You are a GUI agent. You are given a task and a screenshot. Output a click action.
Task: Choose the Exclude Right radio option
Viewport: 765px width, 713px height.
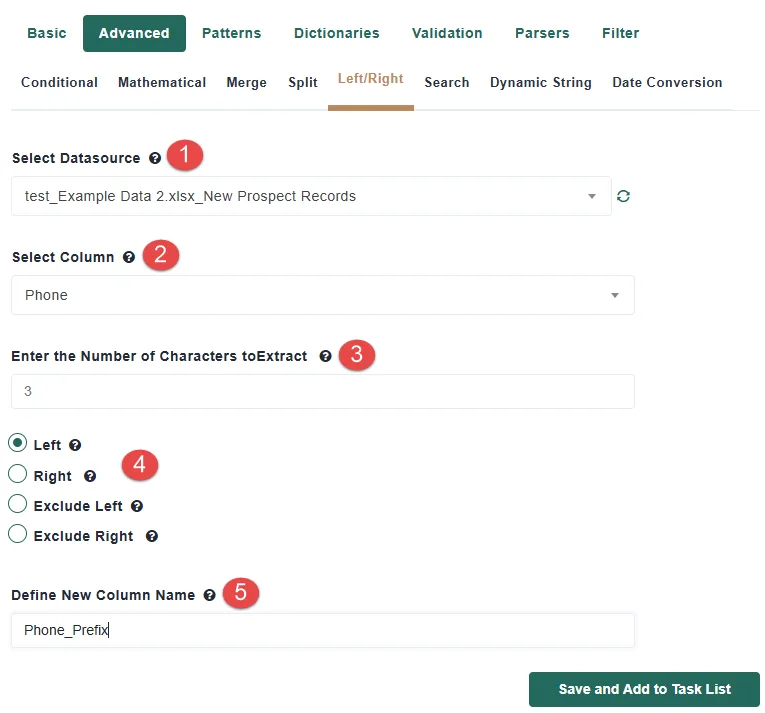pyautogui.click(x=18, y=534)
